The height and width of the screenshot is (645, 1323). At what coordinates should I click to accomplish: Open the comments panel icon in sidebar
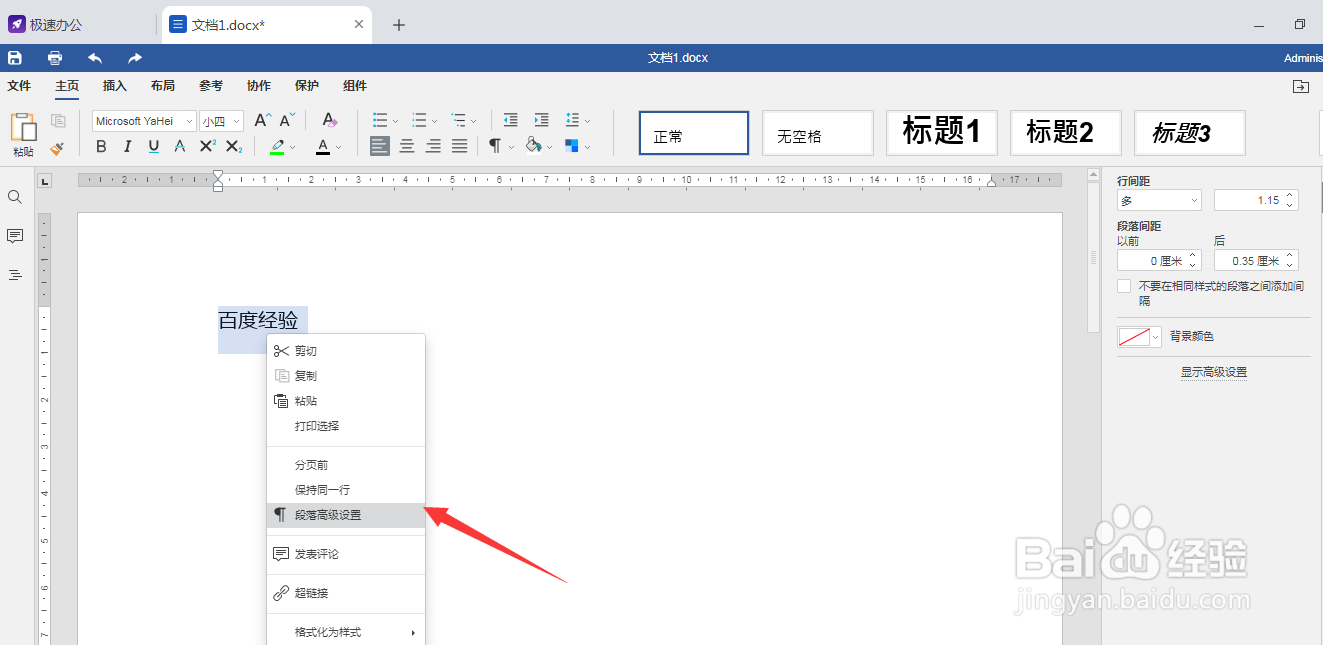point(15,236)
